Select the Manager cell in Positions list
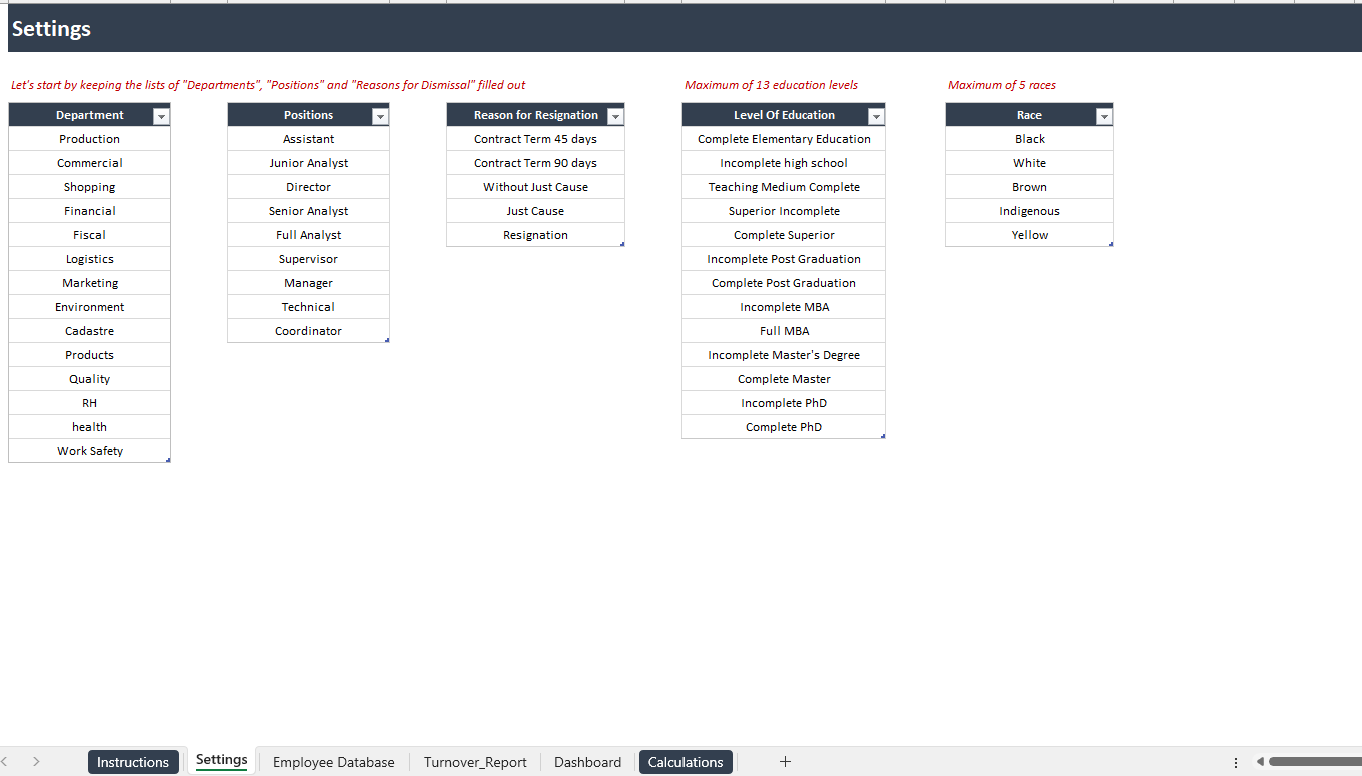 [308, 283]
